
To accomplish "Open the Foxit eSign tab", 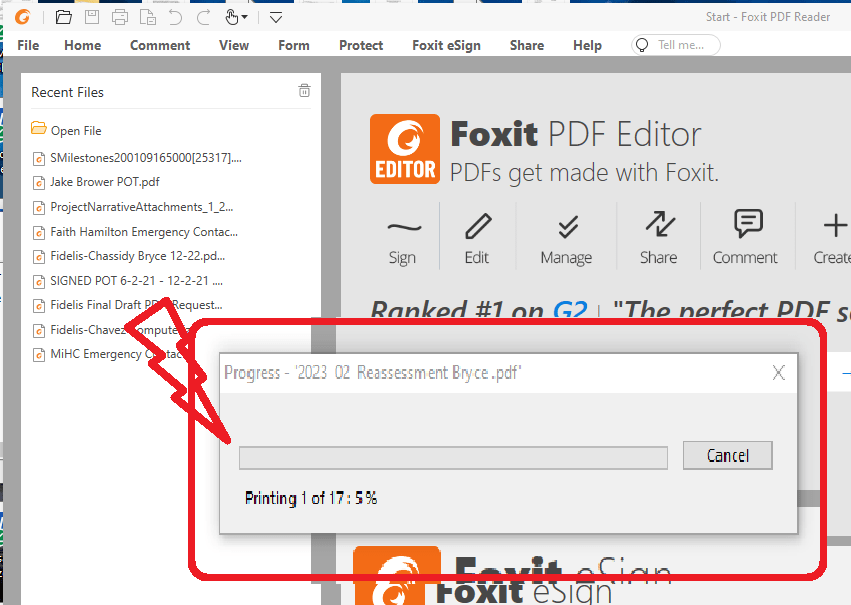I will click(x=446, y=46).
